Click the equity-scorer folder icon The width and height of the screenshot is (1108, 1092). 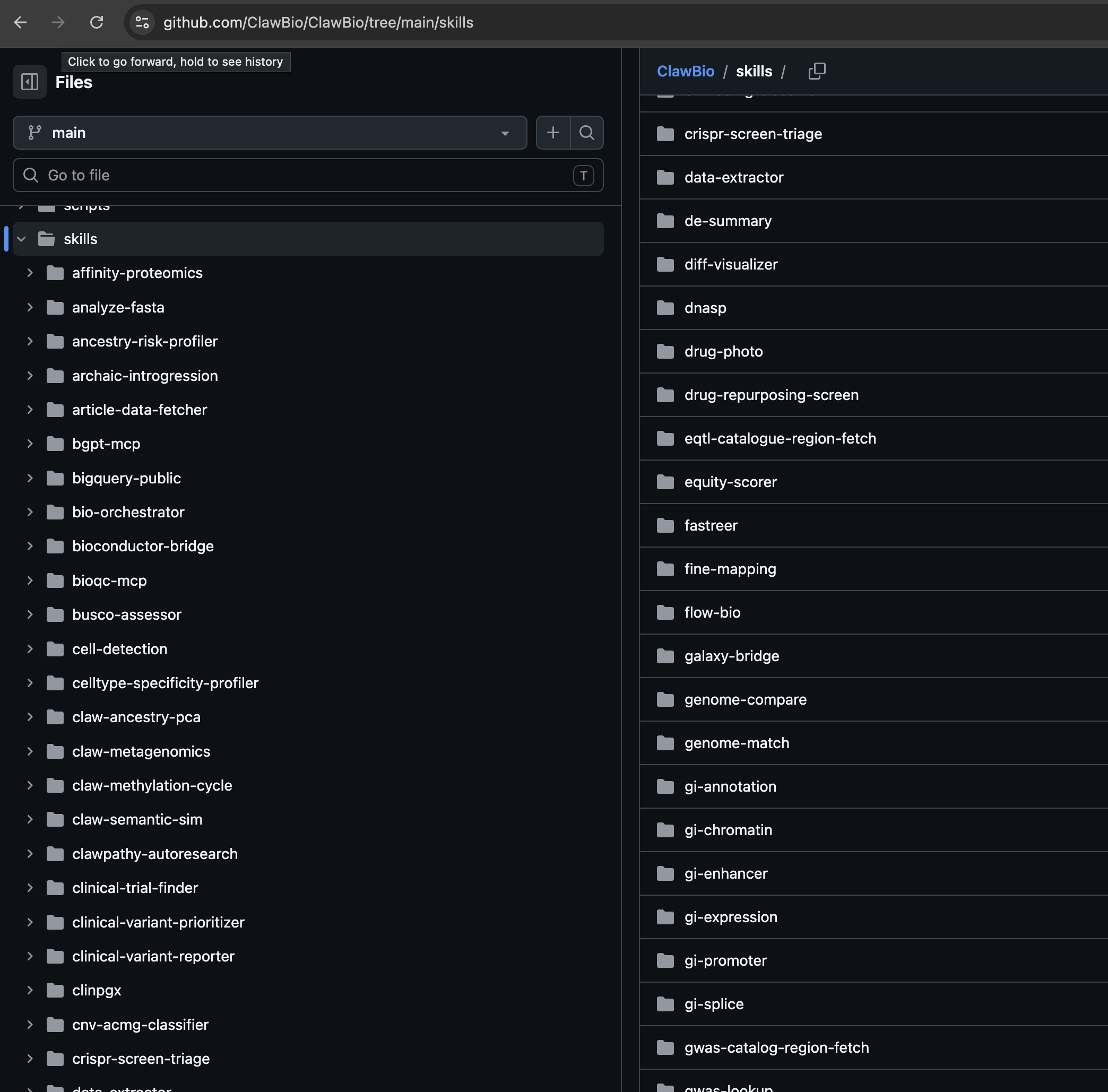(665, 482)
